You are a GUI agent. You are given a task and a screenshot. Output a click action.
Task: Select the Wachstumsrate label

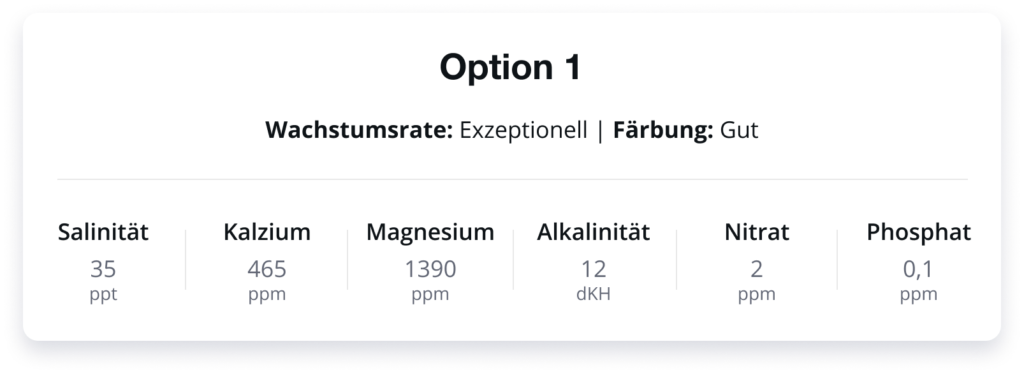pyautogui.click(x=359, y=130)
